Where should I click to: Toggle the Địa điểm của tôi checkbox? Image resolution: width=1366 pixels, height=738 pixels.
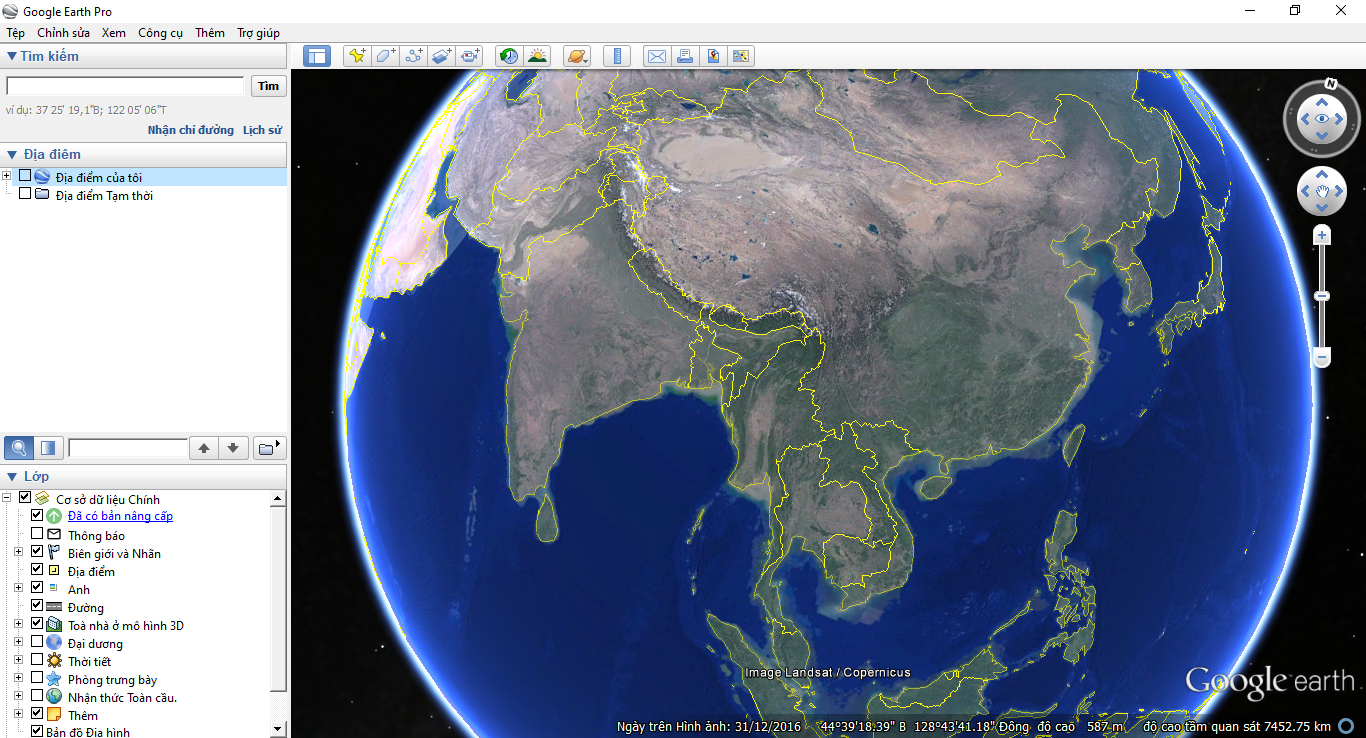[25, 176]
